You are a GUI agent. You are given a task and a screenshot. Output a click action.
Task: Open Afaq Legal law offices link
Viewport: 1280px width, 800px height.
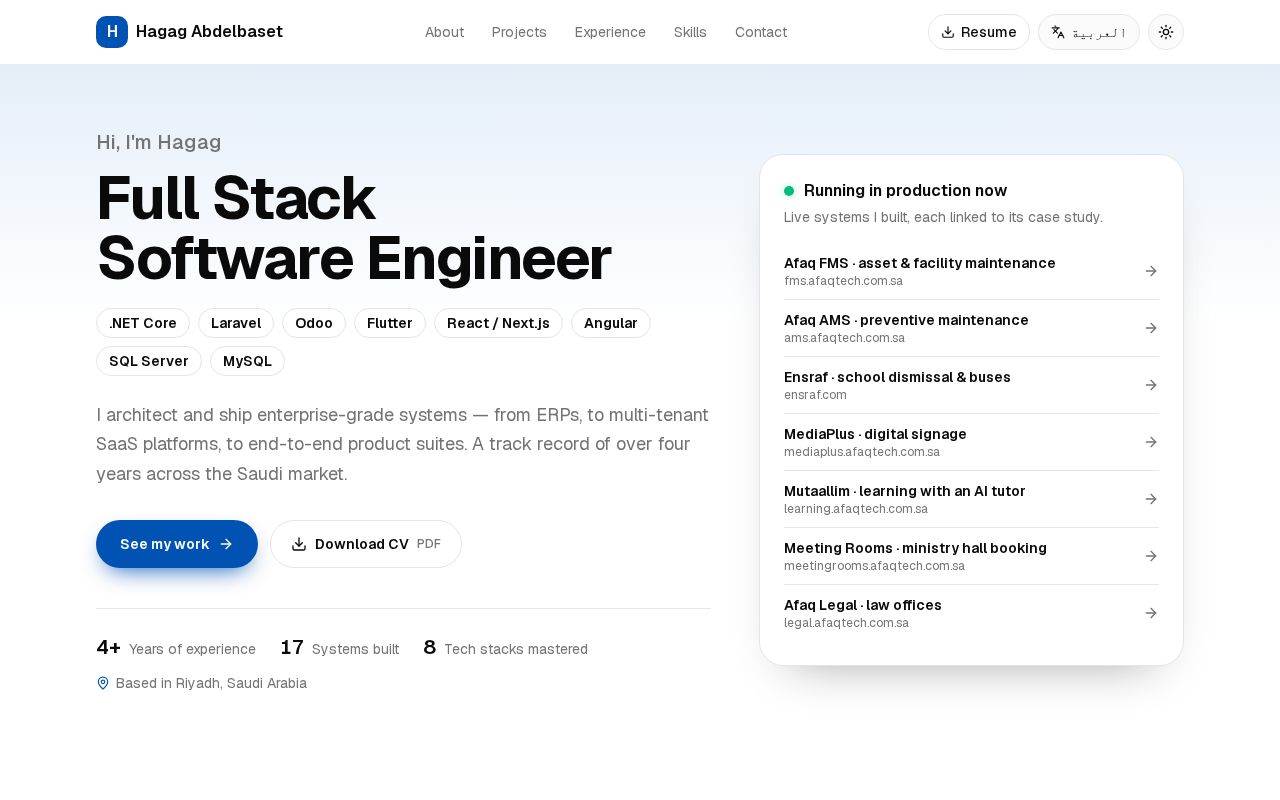pyautogui.click(x=971, y=613)
